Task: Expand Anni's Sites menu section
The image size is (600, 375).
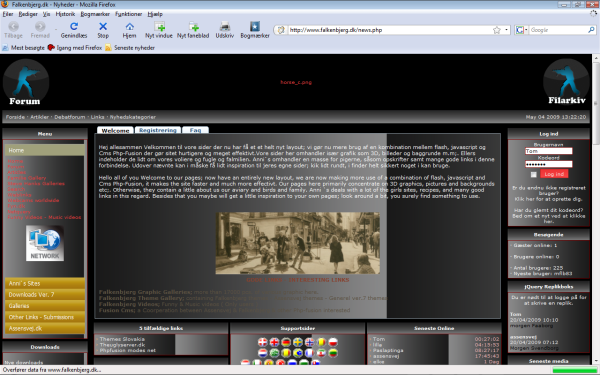Action: pyautogui.click(x=44, y=284)
